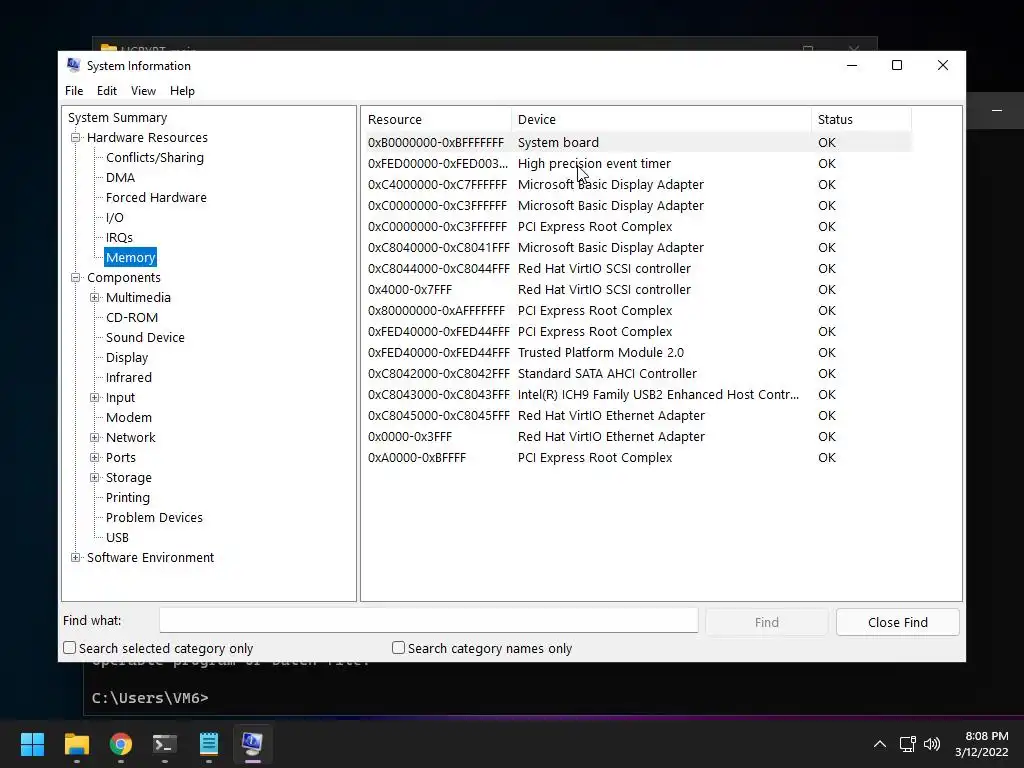Click the Close Find button
Screen dimensions: 1024x768
coord(898,622)
